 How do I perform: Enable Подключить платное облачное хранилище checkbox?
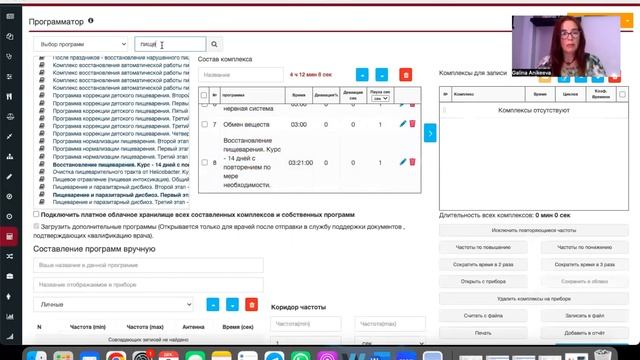[x=36, y=214]
